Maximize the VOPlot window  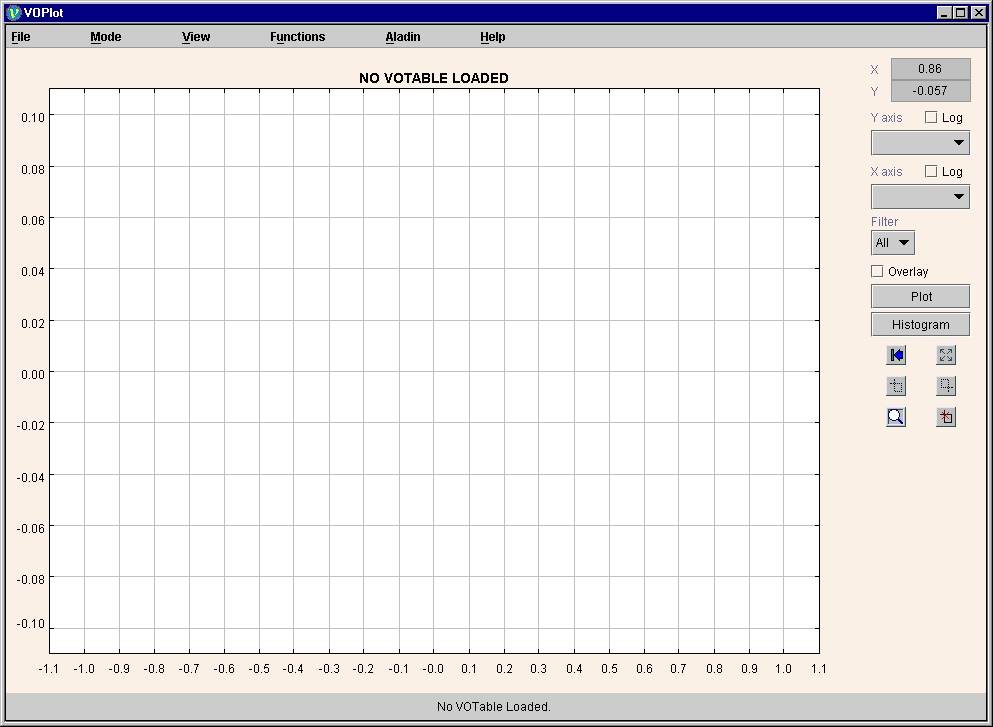(x=961, y=13)
